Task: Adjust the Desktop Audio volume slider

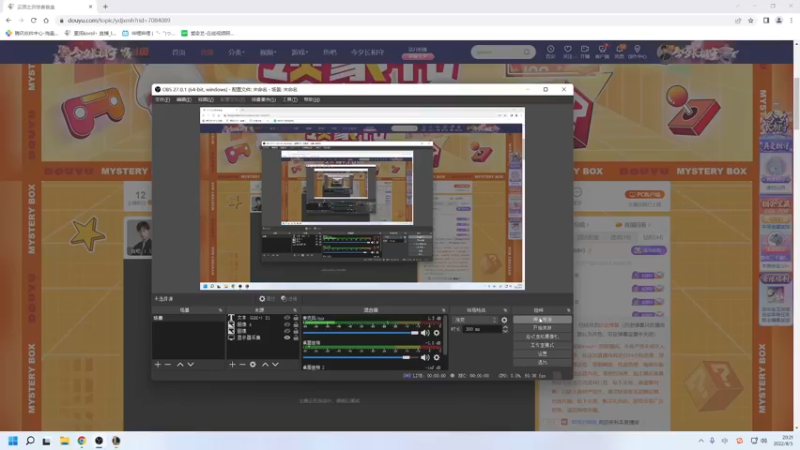Action: click(x=361, y=358)
